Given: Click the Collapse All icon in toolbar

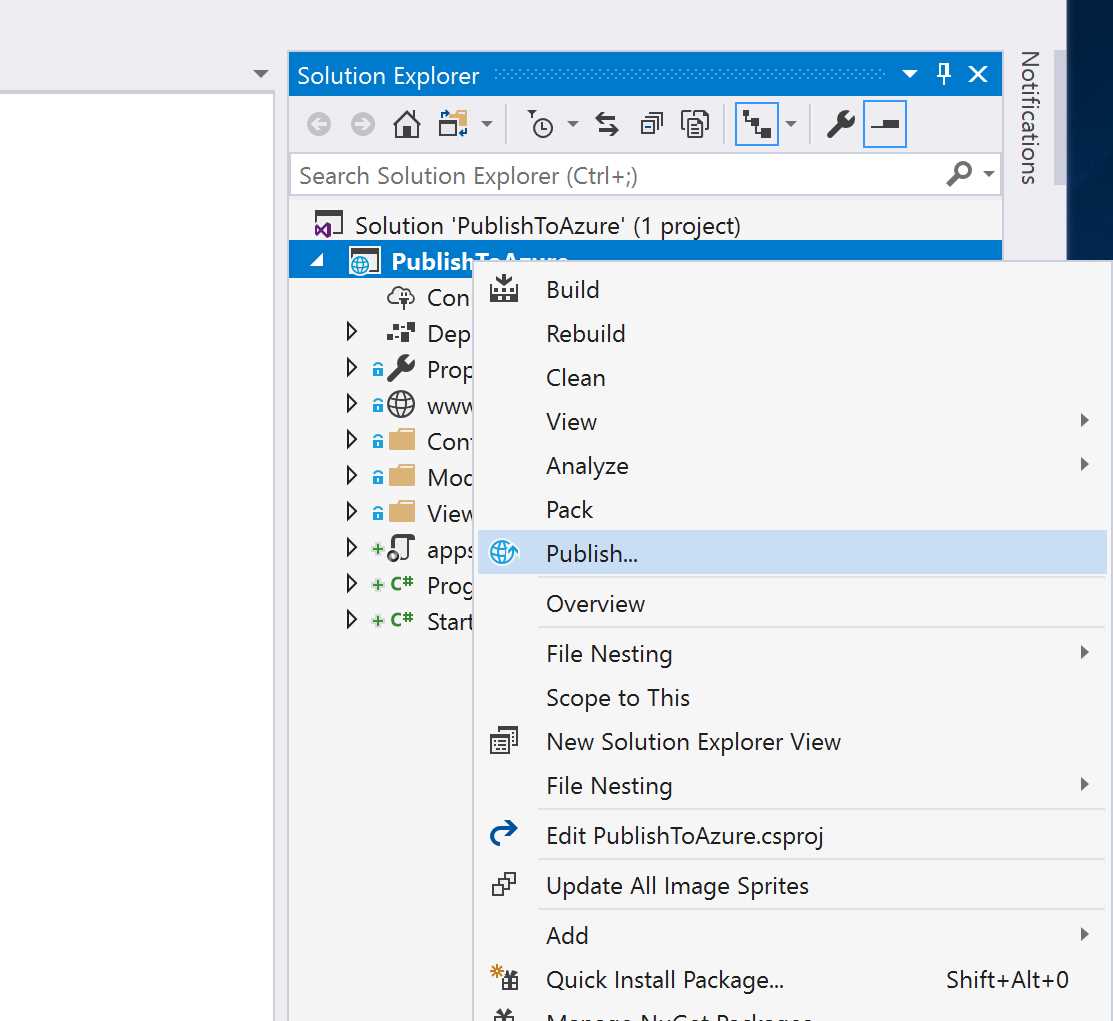Looking at the screenshot, I should pos(651,124).
